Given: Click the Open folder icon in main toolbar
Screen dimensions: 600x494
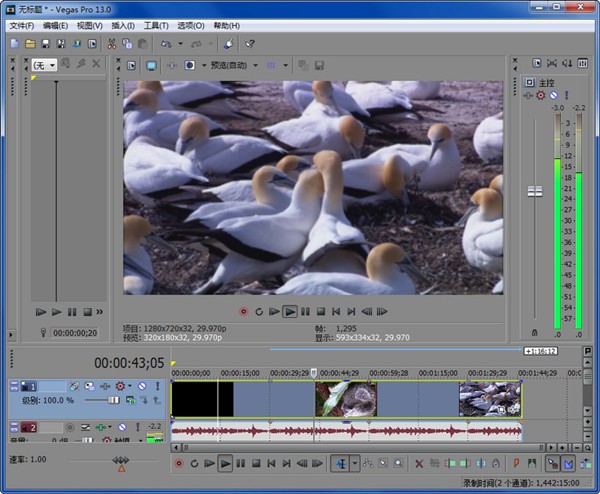Looking at the screenshot, I should 30,44.
